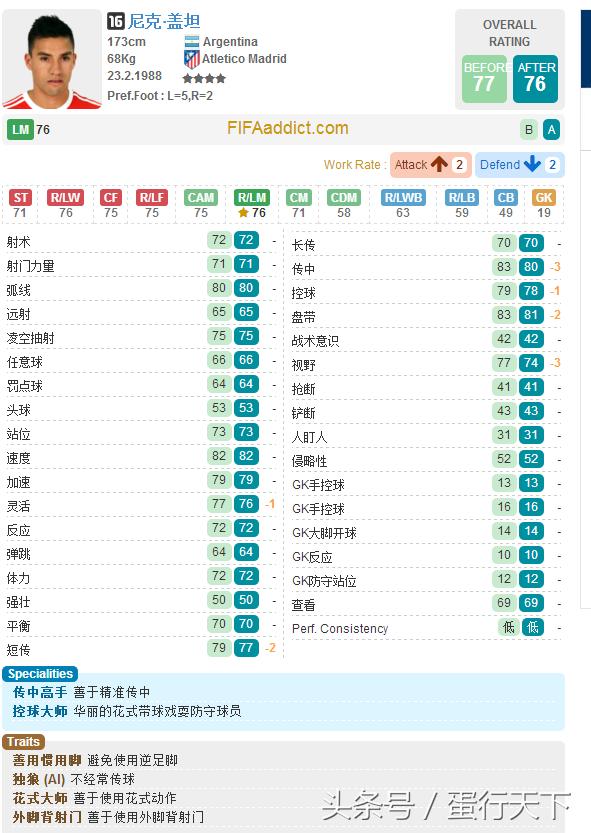The width and height of the screenshot is (591, 833).
Task: Select the GK position tab
Action: 544,198
